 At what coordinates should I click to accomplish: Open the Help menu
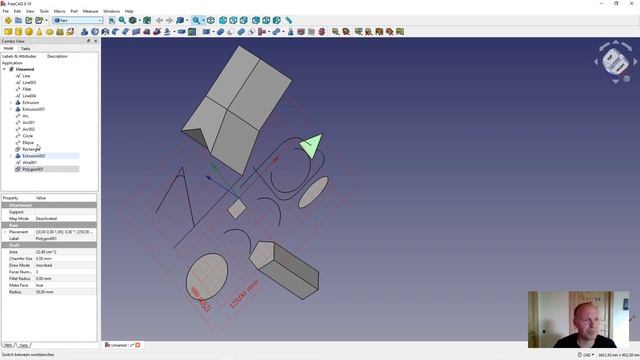(x=129, y=11)
